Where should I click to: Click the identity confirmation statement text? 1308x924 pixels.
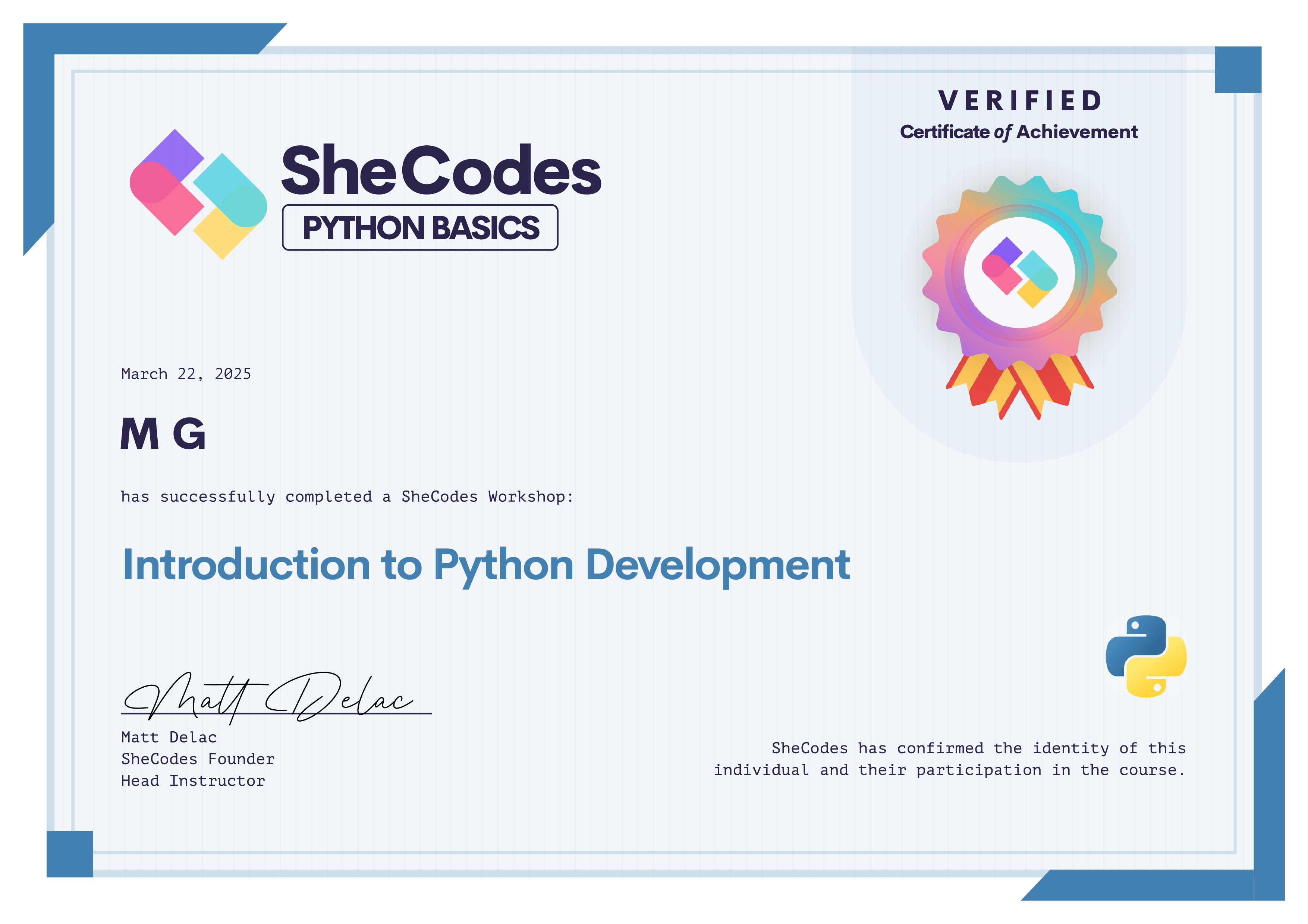coord(950,759)
